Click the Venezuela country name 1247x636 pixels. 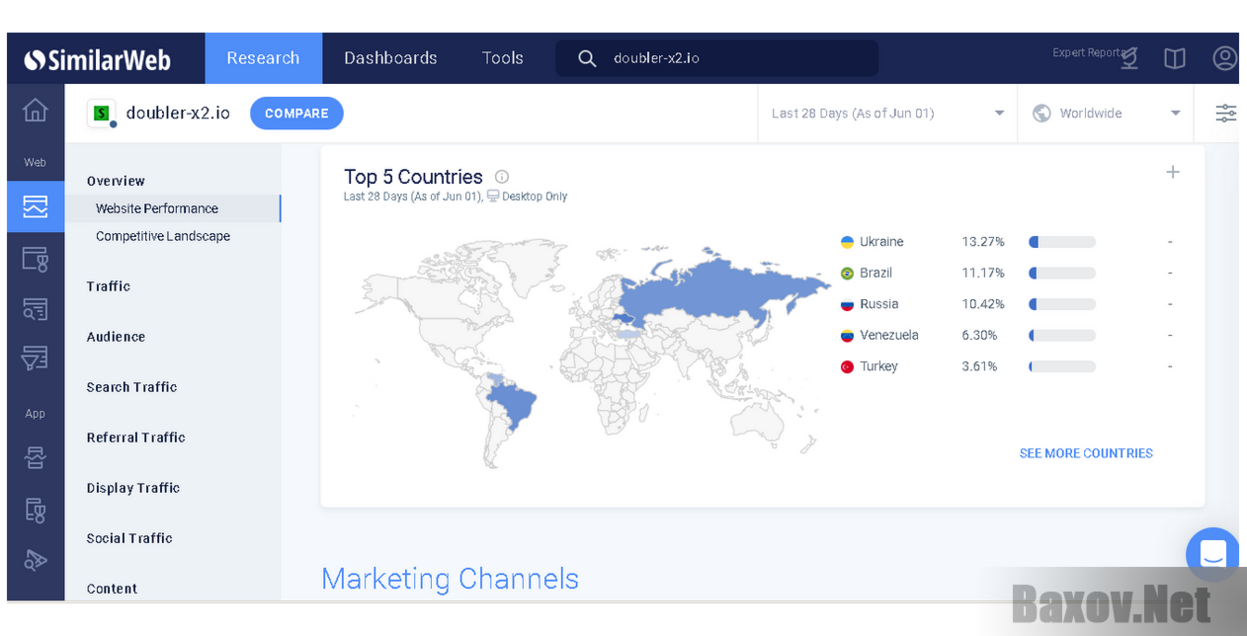[889, 335]
